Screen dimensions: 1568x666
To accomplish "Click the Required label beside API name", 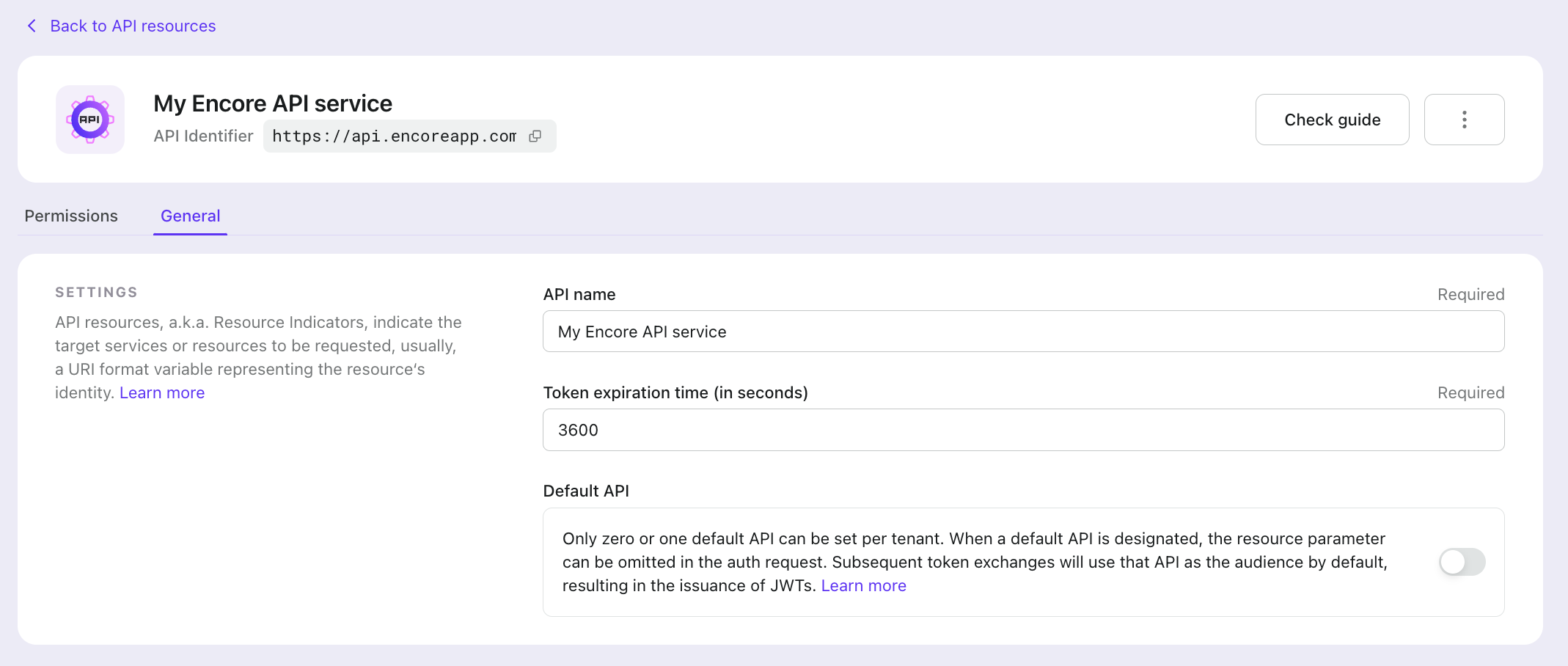I will point(1470,294).
